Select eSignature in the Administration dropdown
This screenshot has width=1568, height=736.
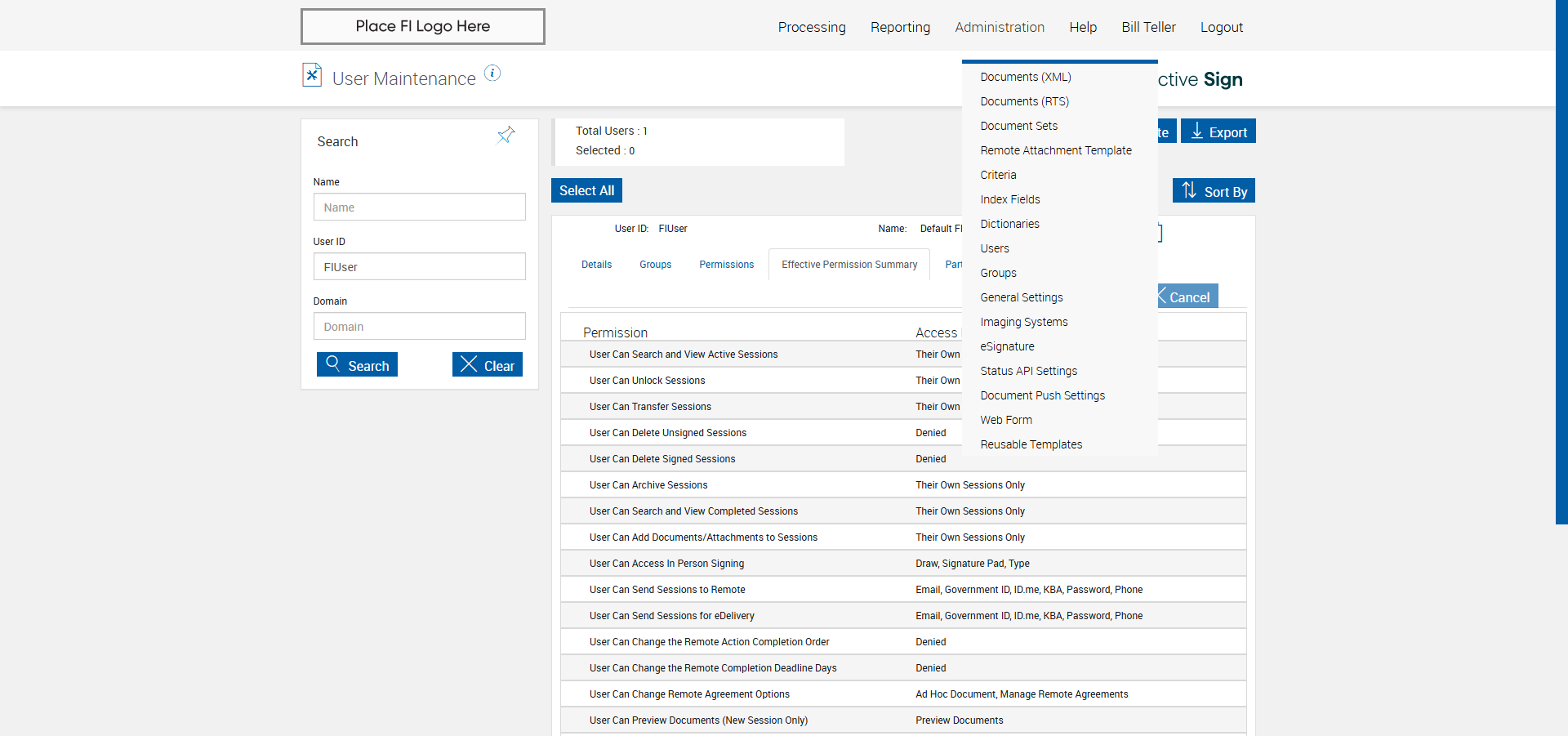[x=1007, y=346]
